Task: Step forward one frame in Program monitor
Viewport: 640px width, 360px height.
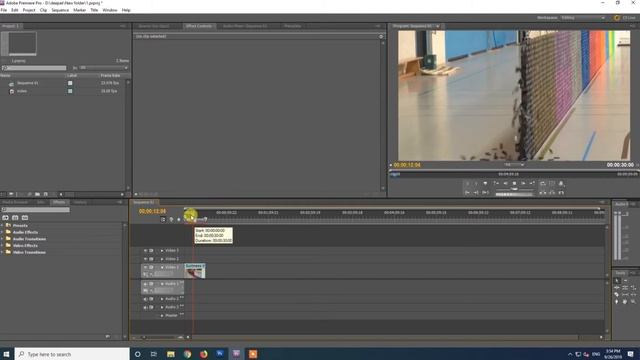Action: (523, 184)
